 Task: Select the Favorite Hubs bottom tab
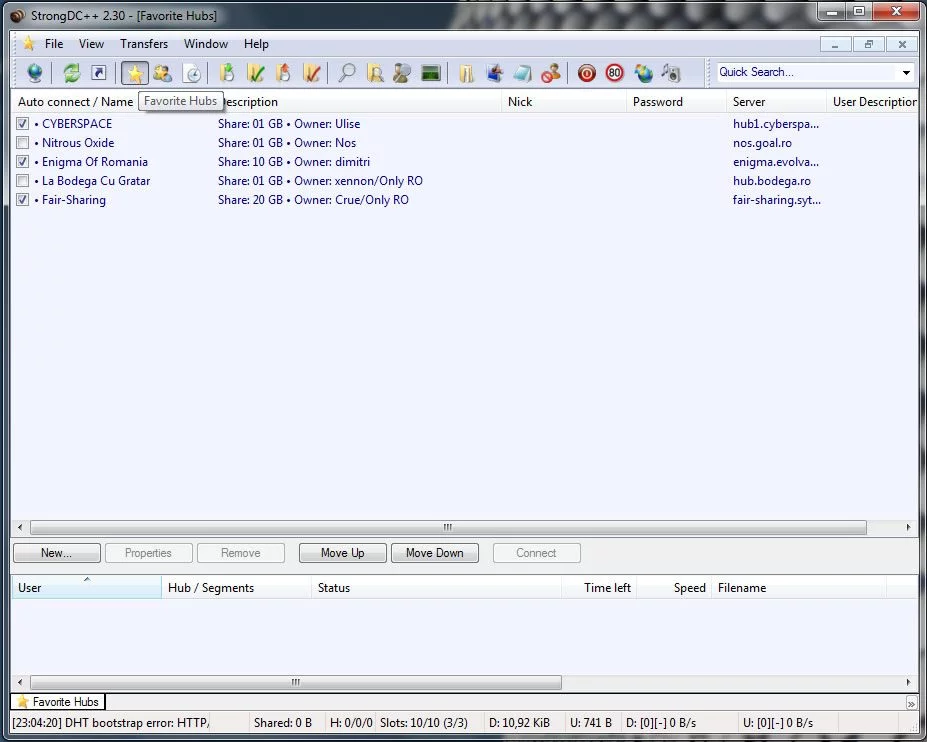[58, 702]
